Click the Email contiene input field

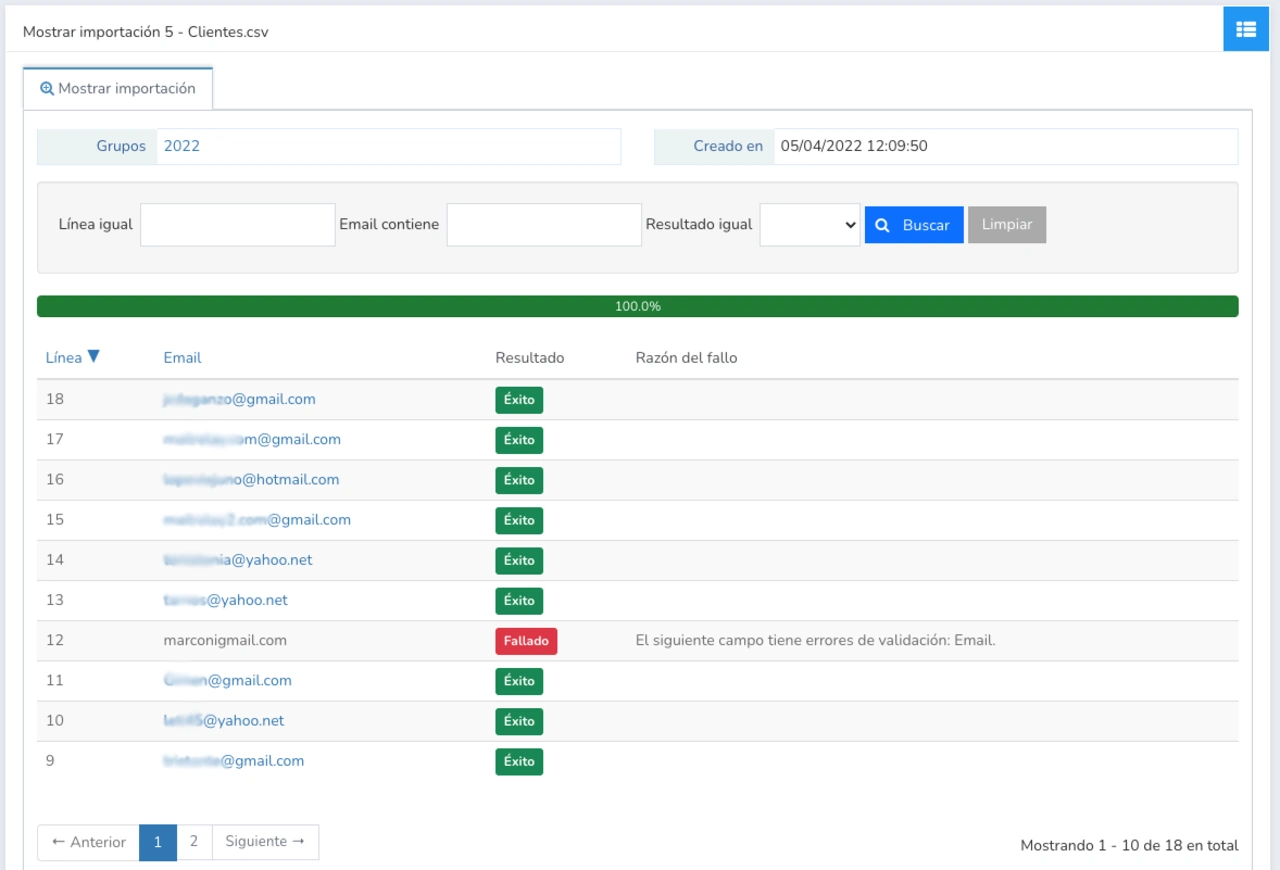pyautogui.click(x=544, y=225)
